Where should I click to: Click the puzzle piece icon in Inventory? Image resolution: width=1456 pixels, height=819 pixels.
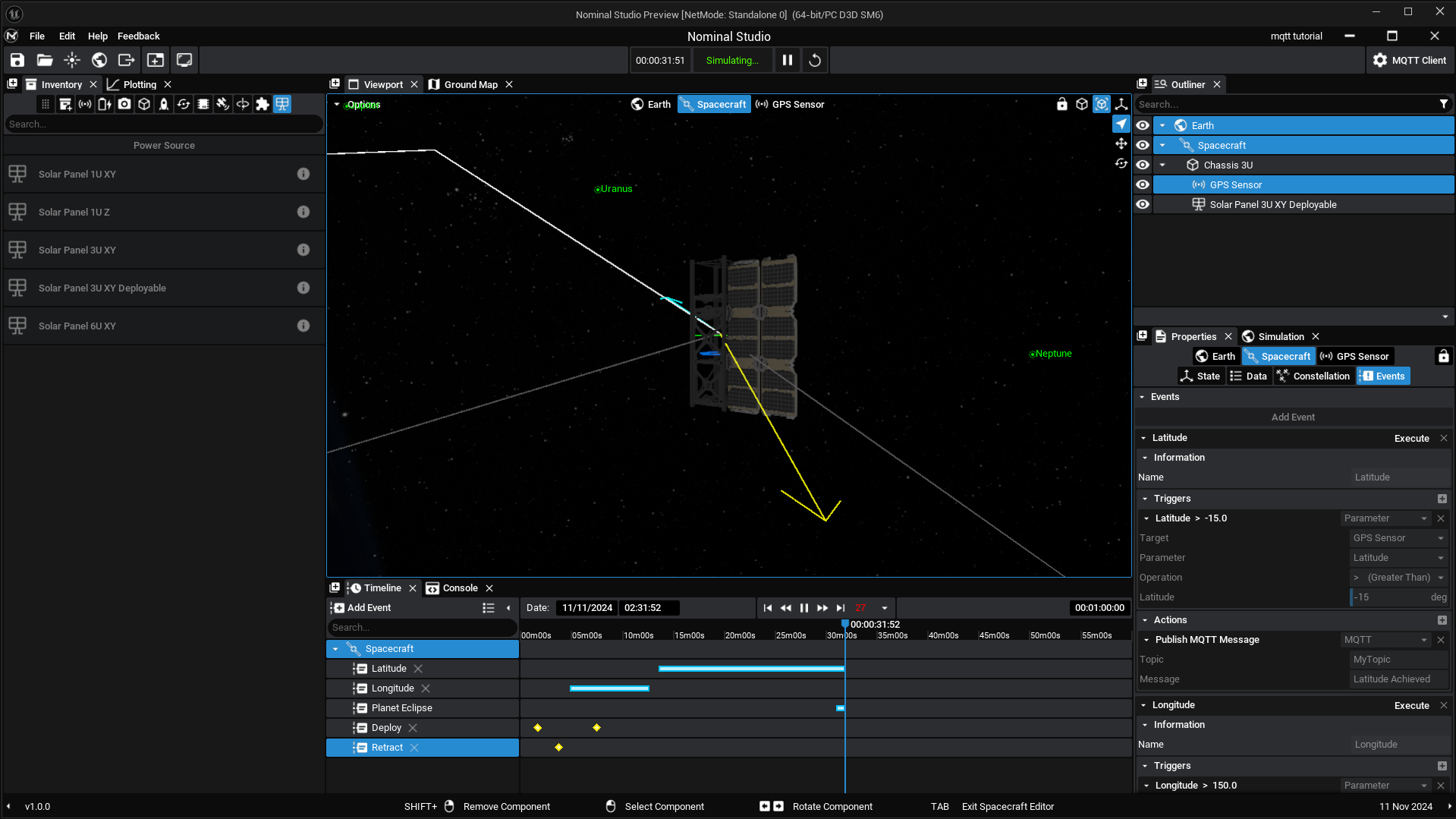click(263, 104)
